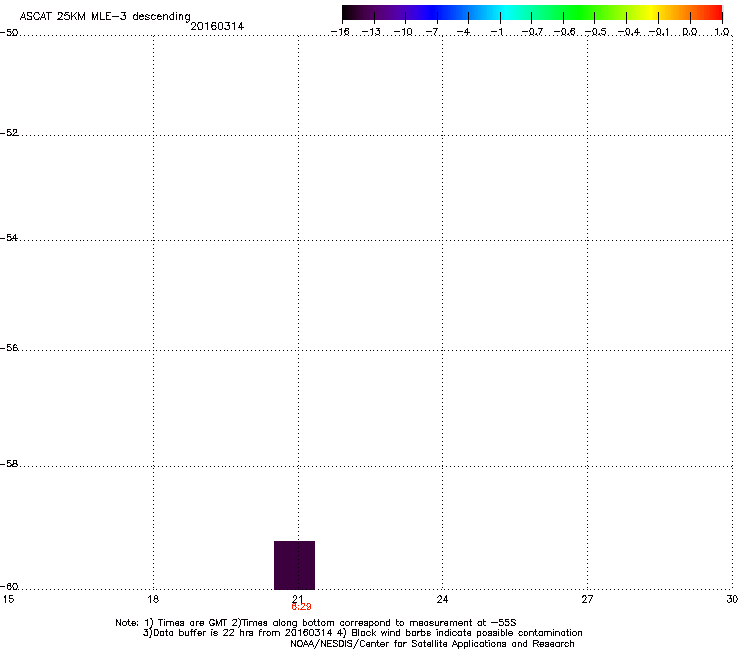Click the -7 label on the color scale
Image resolution: width=740 pixels, height=650 pixels.
433,32
